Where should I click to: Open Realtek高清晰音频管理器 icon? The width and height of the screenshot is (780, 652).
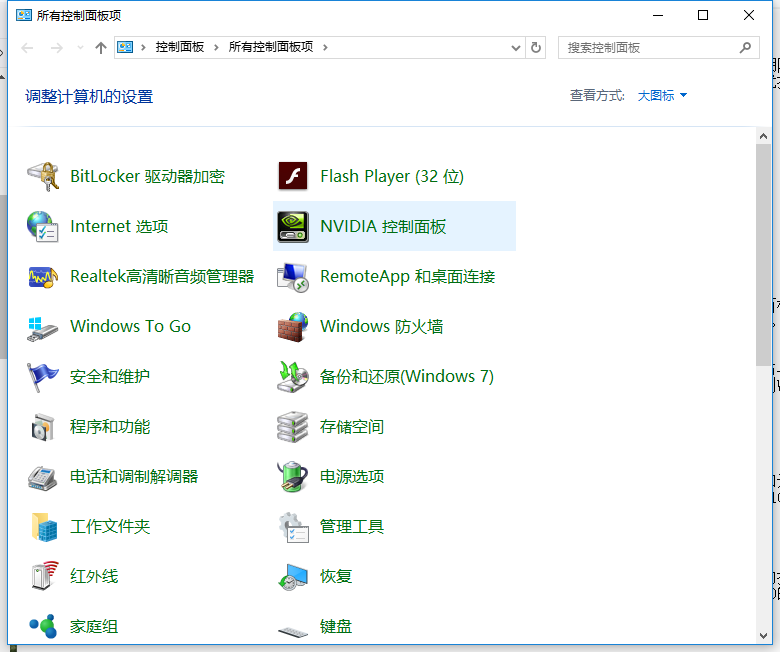pyautogui.click(x=43, y=276)
